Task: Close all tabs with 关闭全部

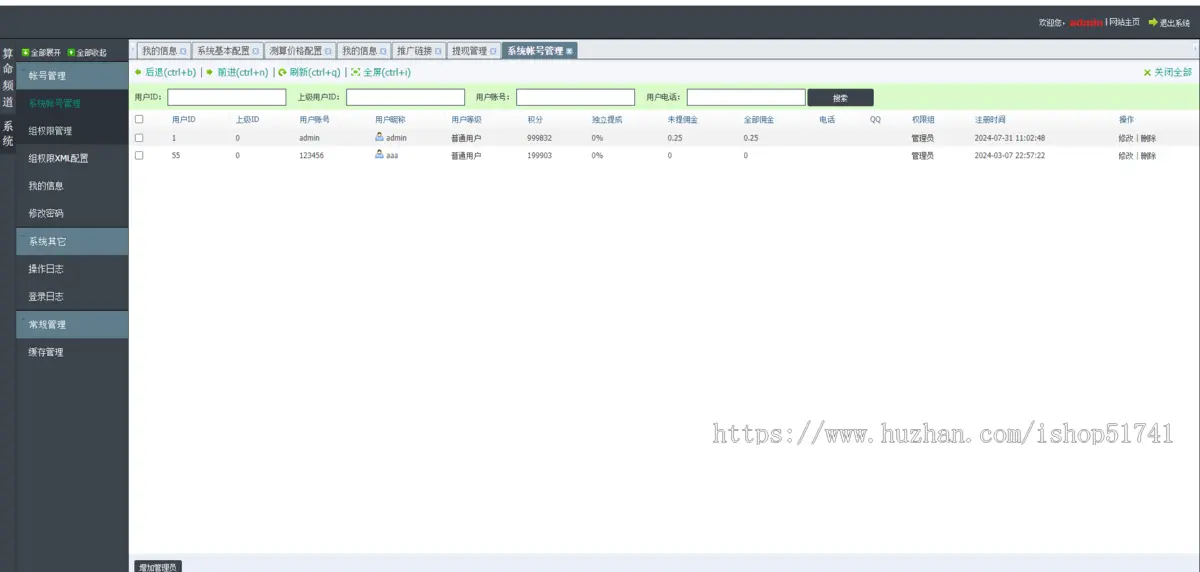Action: pyautogui.click(x=1167, y=72)
